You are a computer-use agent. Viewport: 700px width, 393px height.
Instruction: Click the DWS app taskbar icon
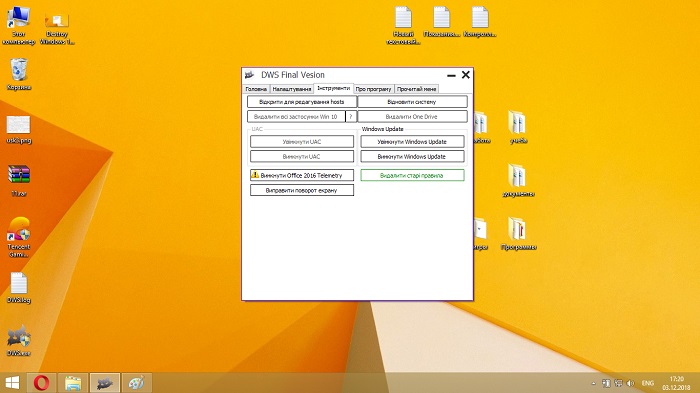click(105, 383)
